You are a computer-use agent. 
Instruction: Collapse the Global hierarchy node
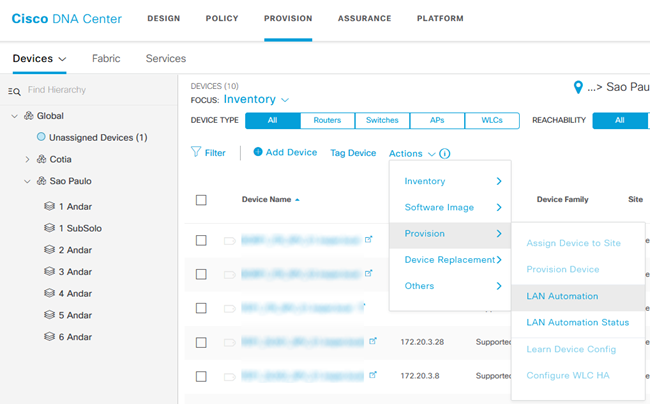(15, 116)
